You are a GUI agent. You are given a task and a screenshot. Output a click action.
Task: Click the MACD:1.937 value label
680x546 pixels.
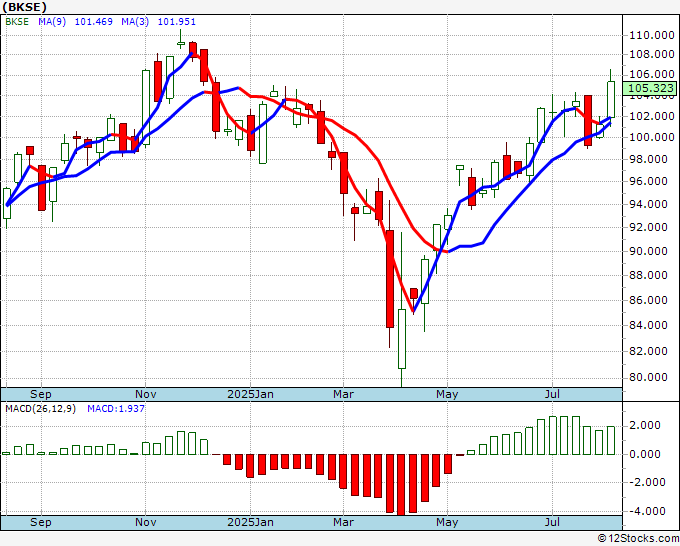coord(116,409)
